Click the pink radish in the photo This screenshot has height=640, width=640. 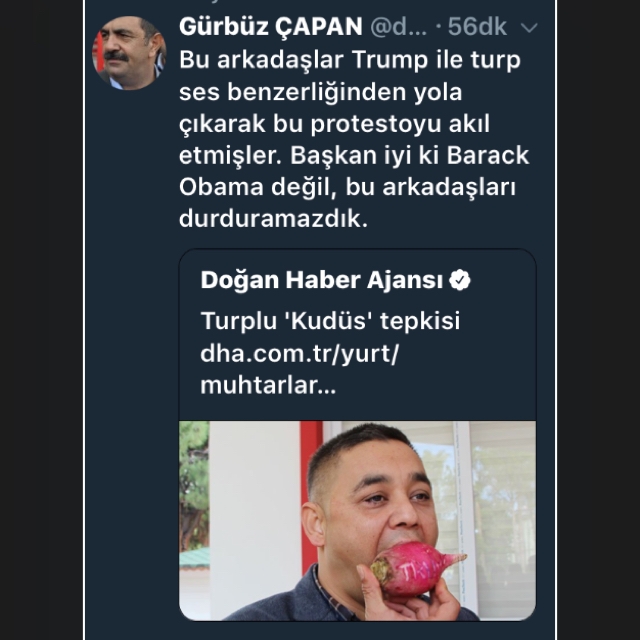[x=416, y=569]
